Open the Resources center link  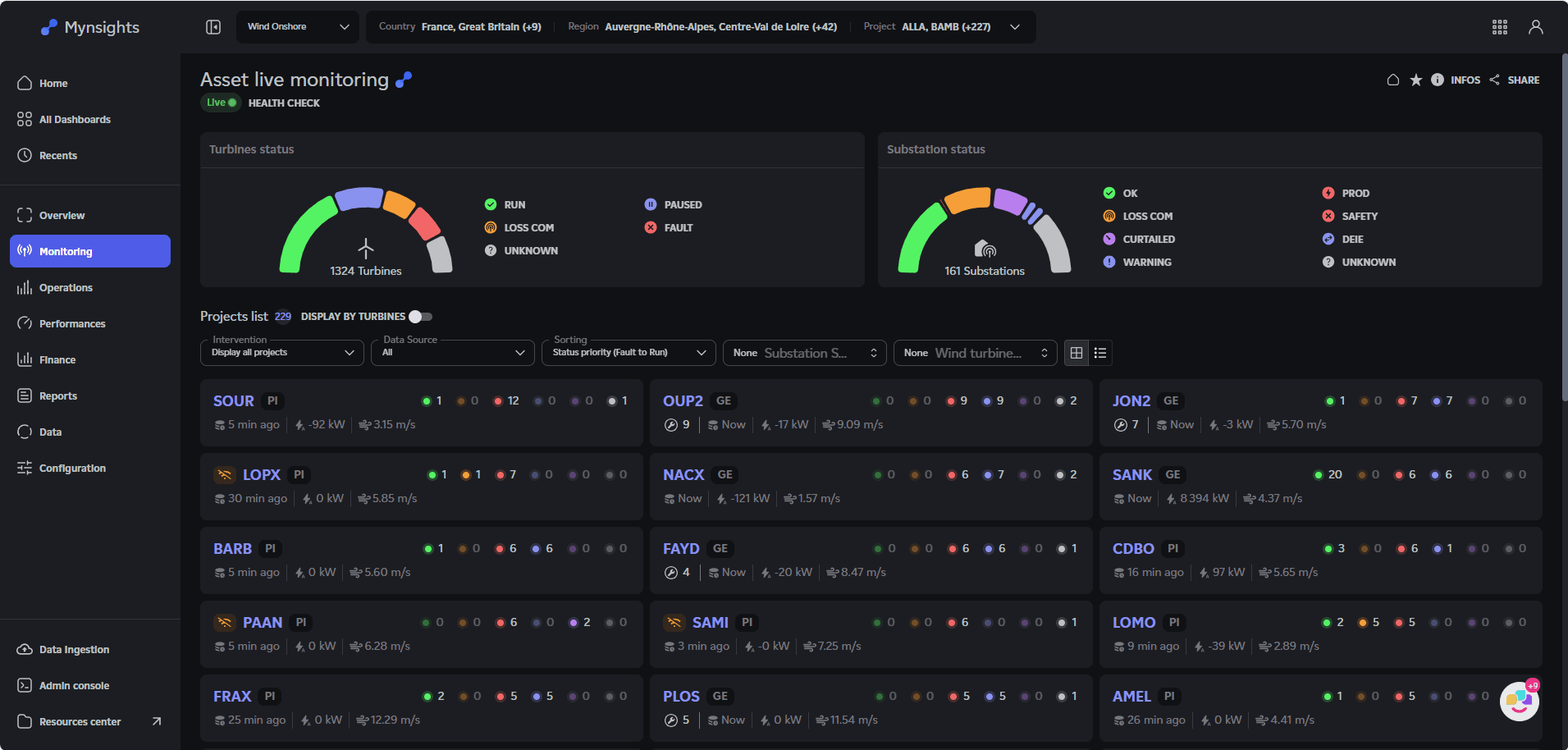[x=80, y=721]
